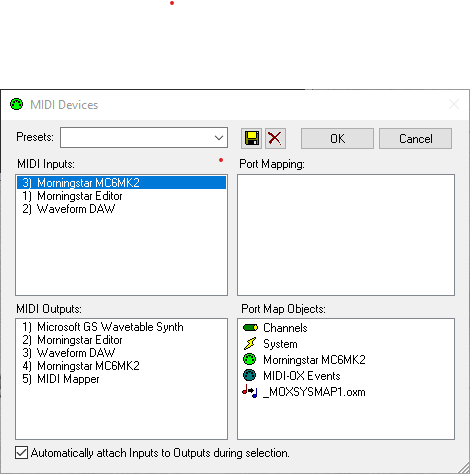Select Waveform DAW in MIDI Inputs list
This screenshot has width=470, height=474.
pos(121,209)
